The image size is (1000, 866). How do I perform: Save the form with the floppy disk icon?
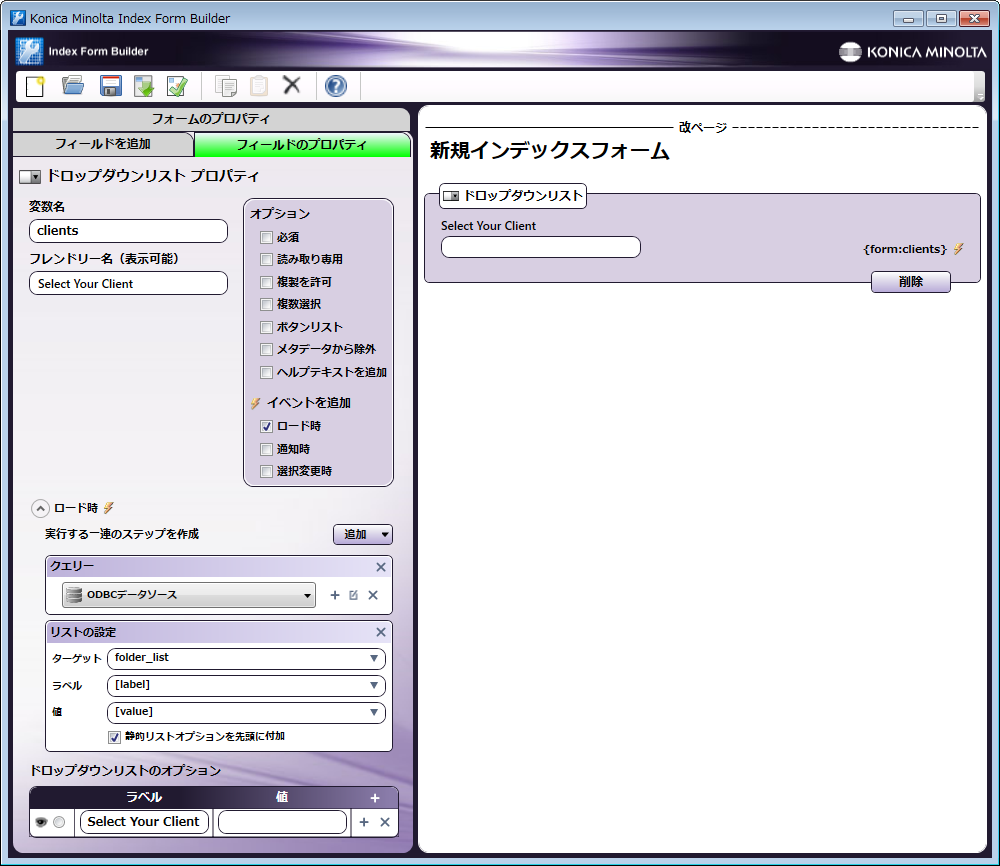coord(110,86)
